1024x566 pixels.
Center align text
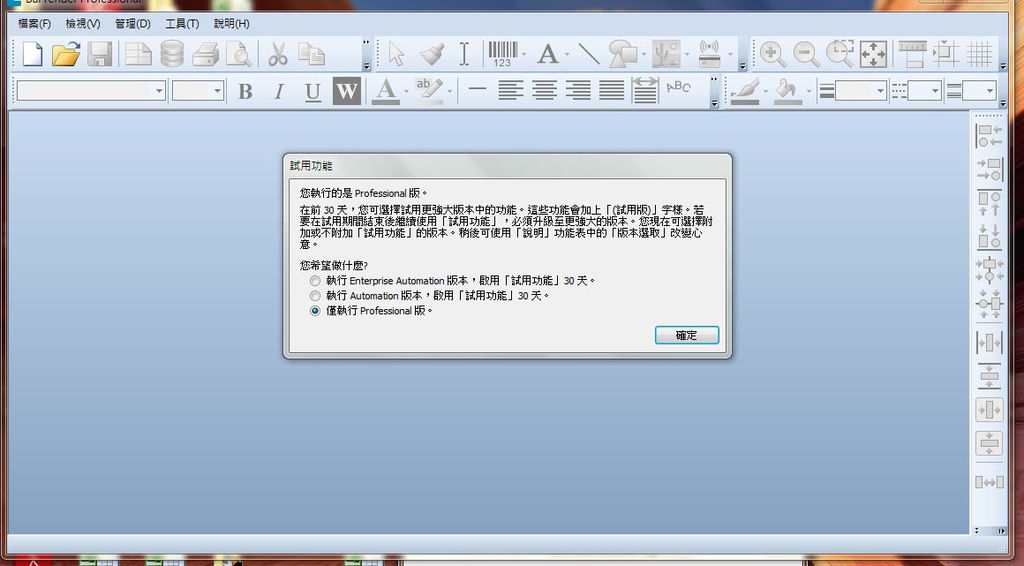(x=545, y=90)
